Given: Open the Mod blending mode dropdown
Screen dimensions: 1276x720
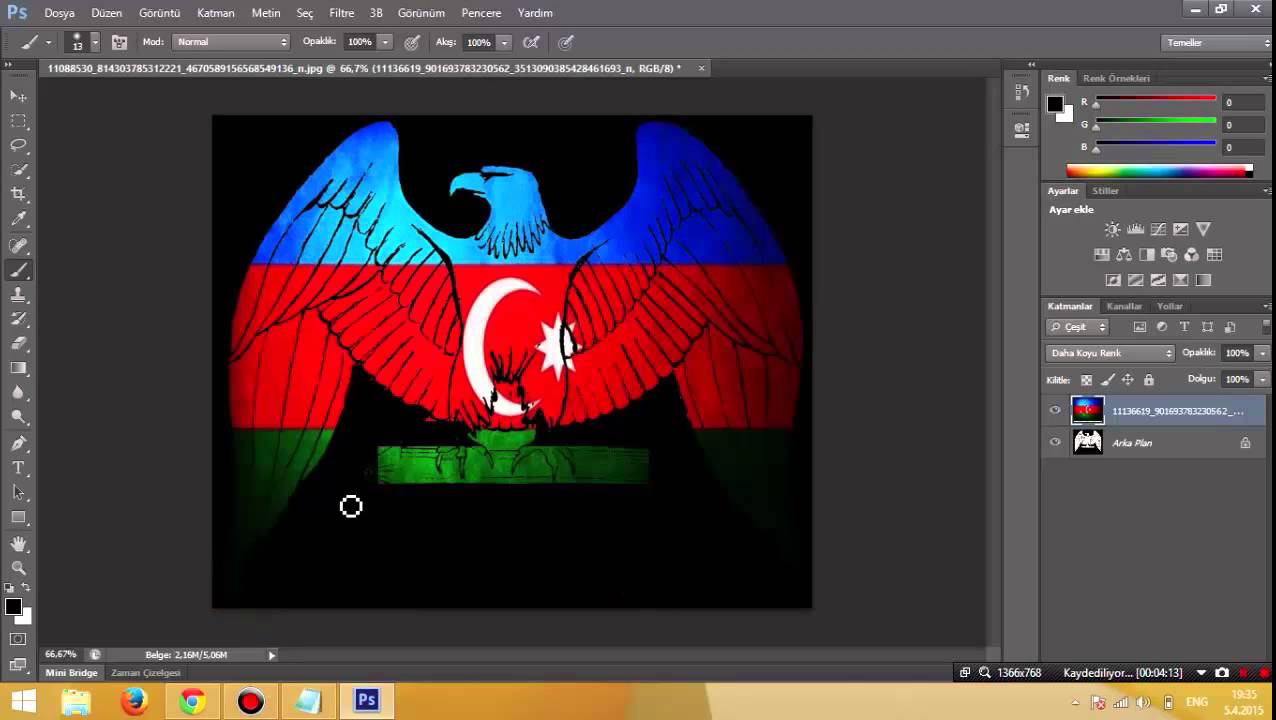Looking at the screenshot, I should point(231,42).
